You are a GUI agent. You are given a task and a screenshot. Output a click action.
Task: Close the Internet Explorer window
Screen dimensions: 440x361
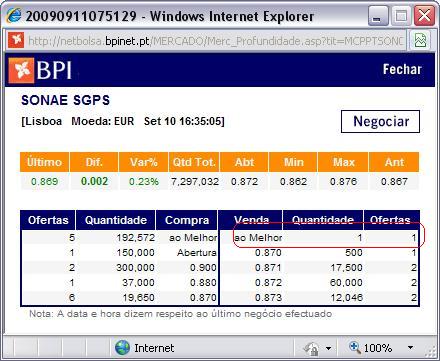(424, 16)
